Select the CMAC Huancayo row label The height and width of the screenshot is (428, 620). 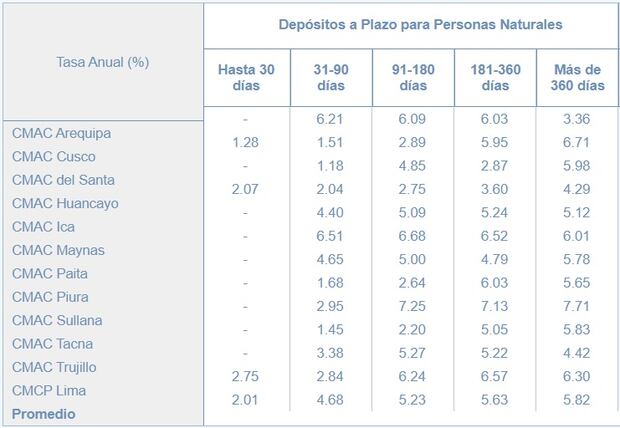65,203
